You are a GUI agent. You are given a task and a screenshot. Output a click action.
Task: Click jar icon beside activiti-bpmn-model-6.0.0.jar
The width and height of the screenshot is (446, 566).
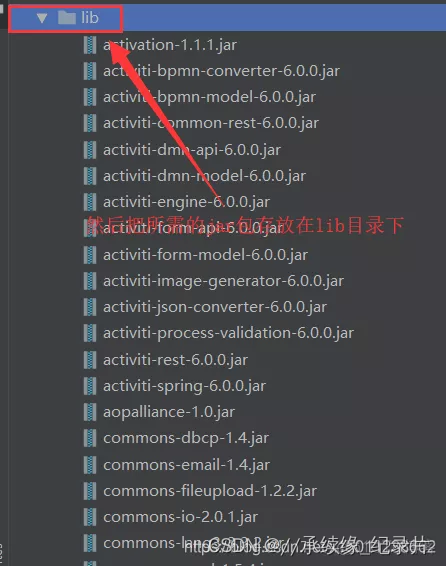(x=90, y=97)
